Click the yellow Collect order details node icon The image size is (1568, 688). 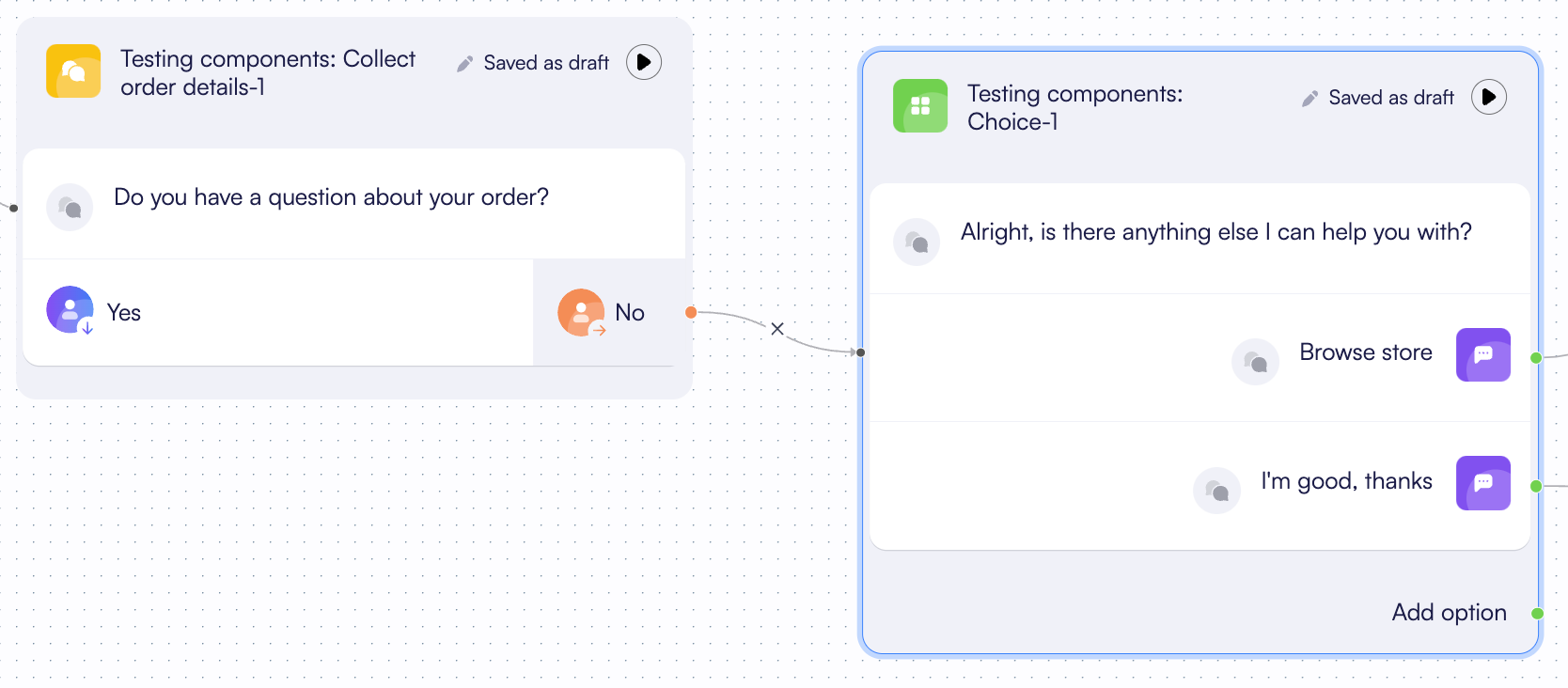[x=72, y=70]
